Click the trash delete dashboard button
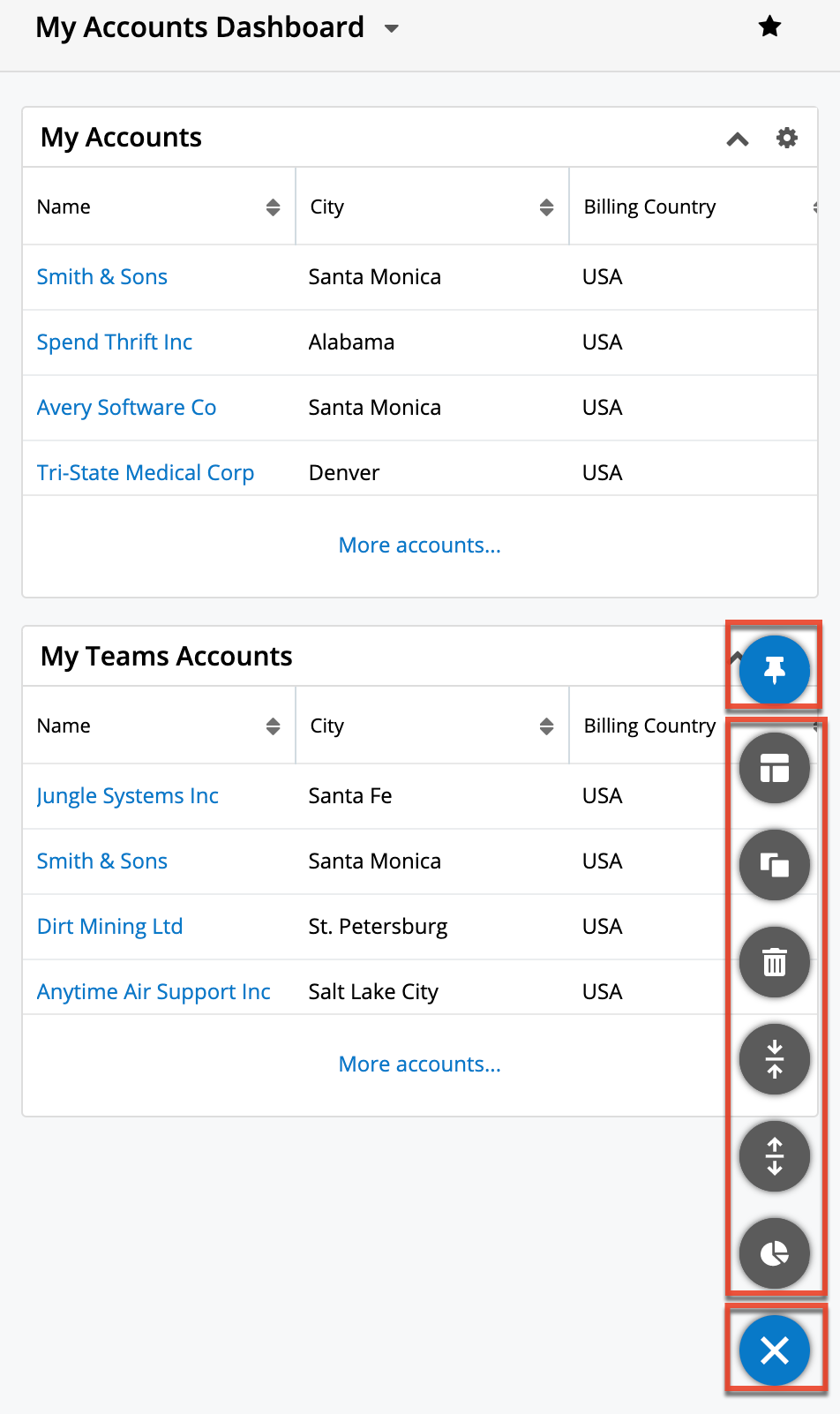The image size is (840, 1414). coord(774,962)
